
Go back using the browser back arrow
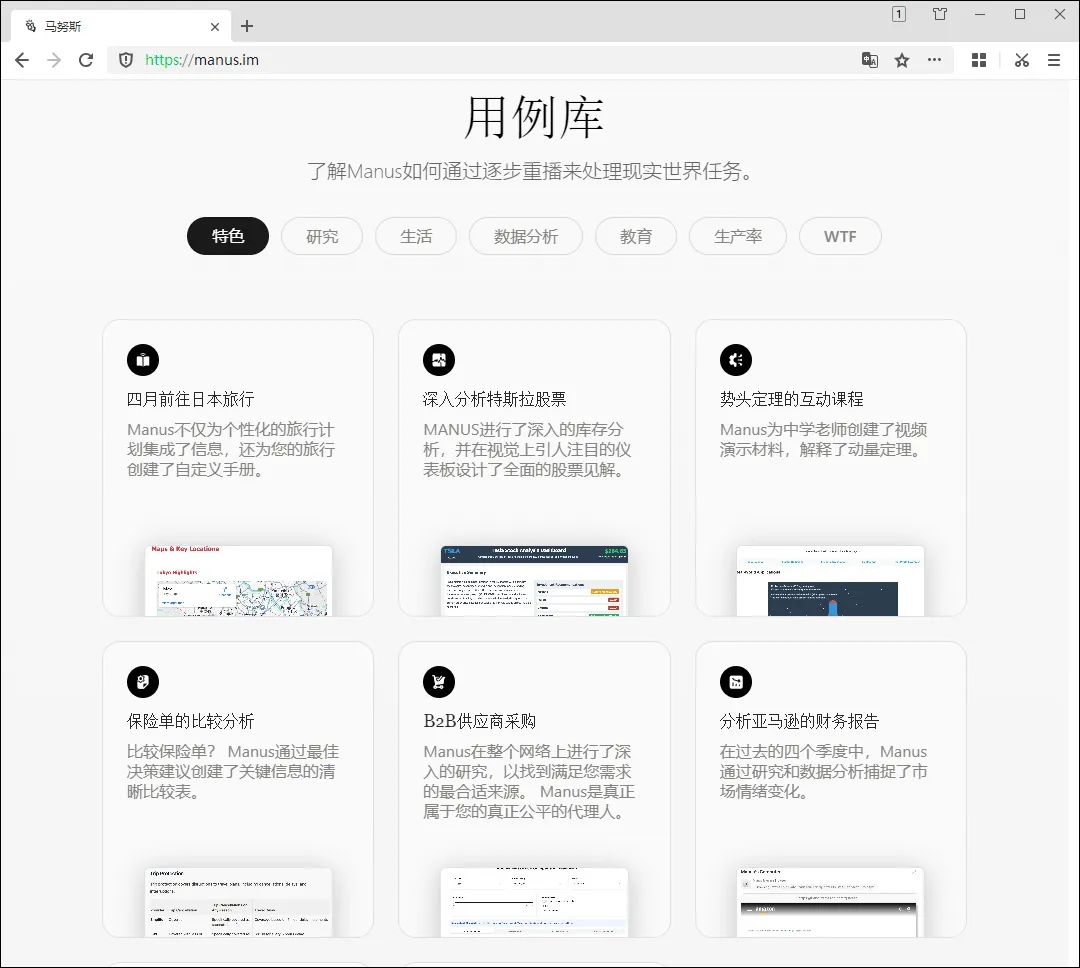[x=22, y=60]
